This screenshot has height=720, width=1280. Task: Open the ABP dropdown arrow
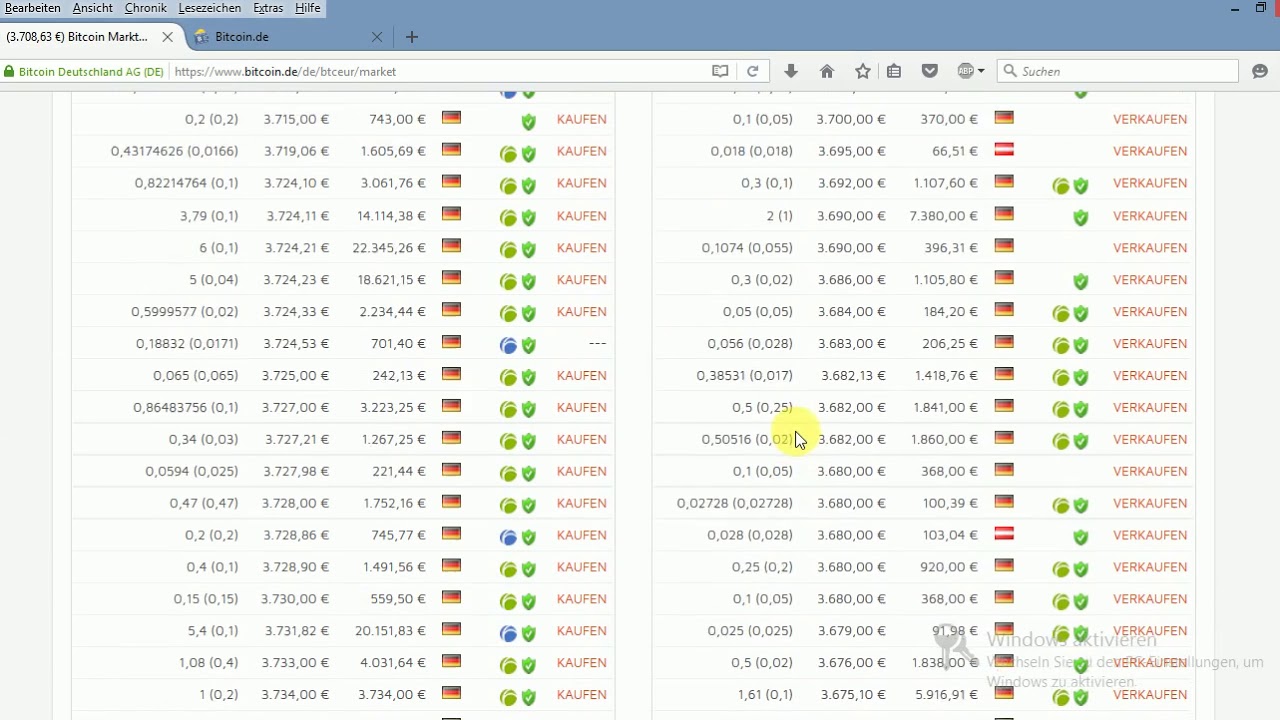pos(981,71)
